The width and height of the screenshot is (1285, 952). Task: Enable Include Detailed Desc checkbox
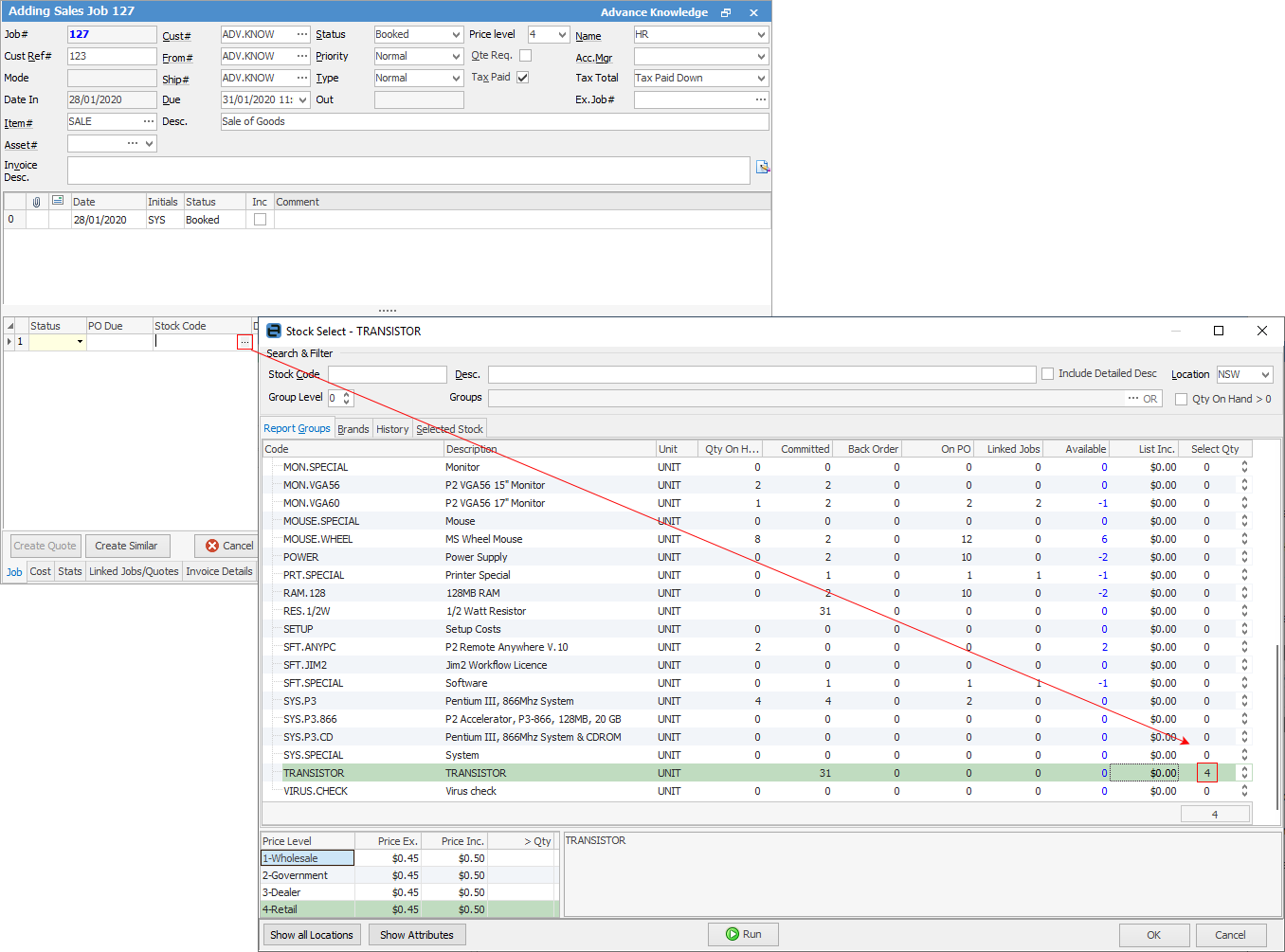coord(1047,374)
